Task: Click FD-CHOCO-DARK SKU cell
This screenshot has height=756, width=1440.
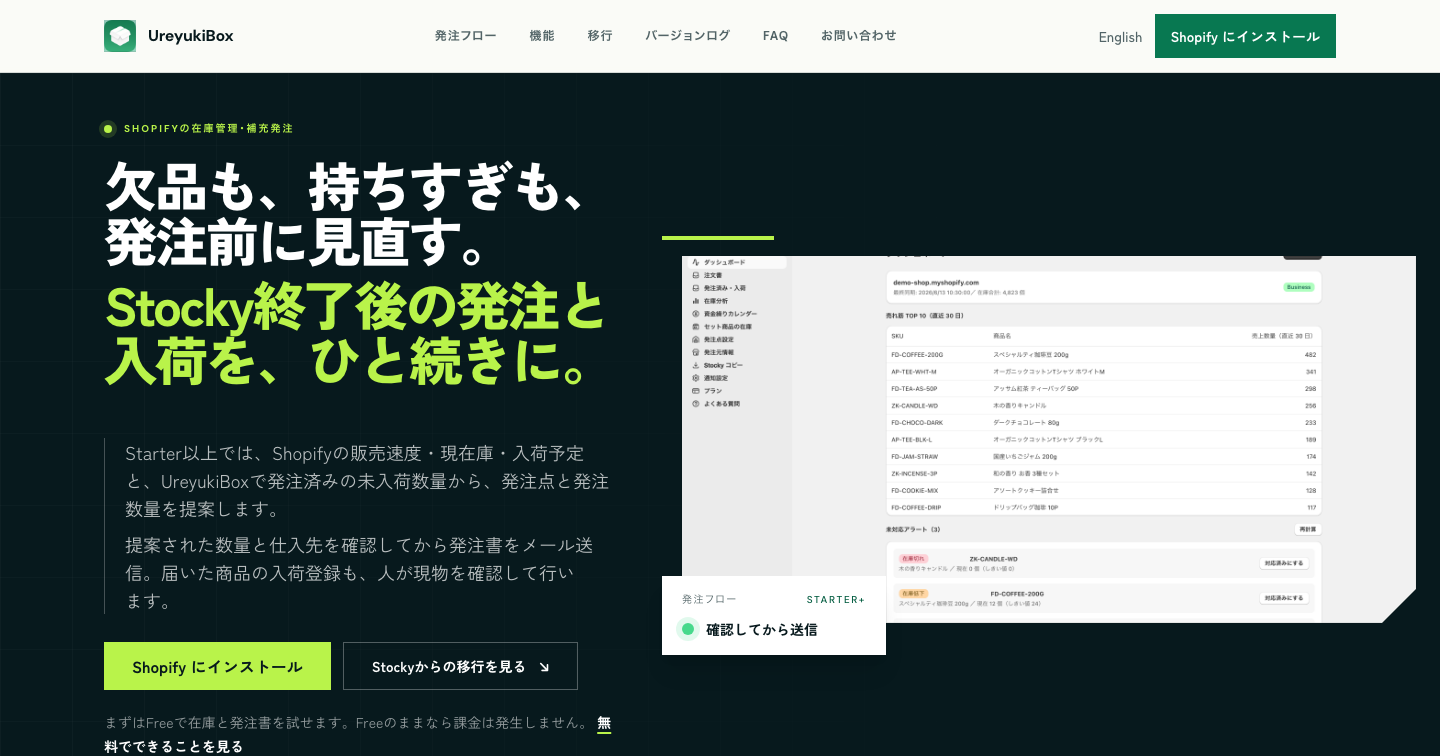Action: coord(917,423)
